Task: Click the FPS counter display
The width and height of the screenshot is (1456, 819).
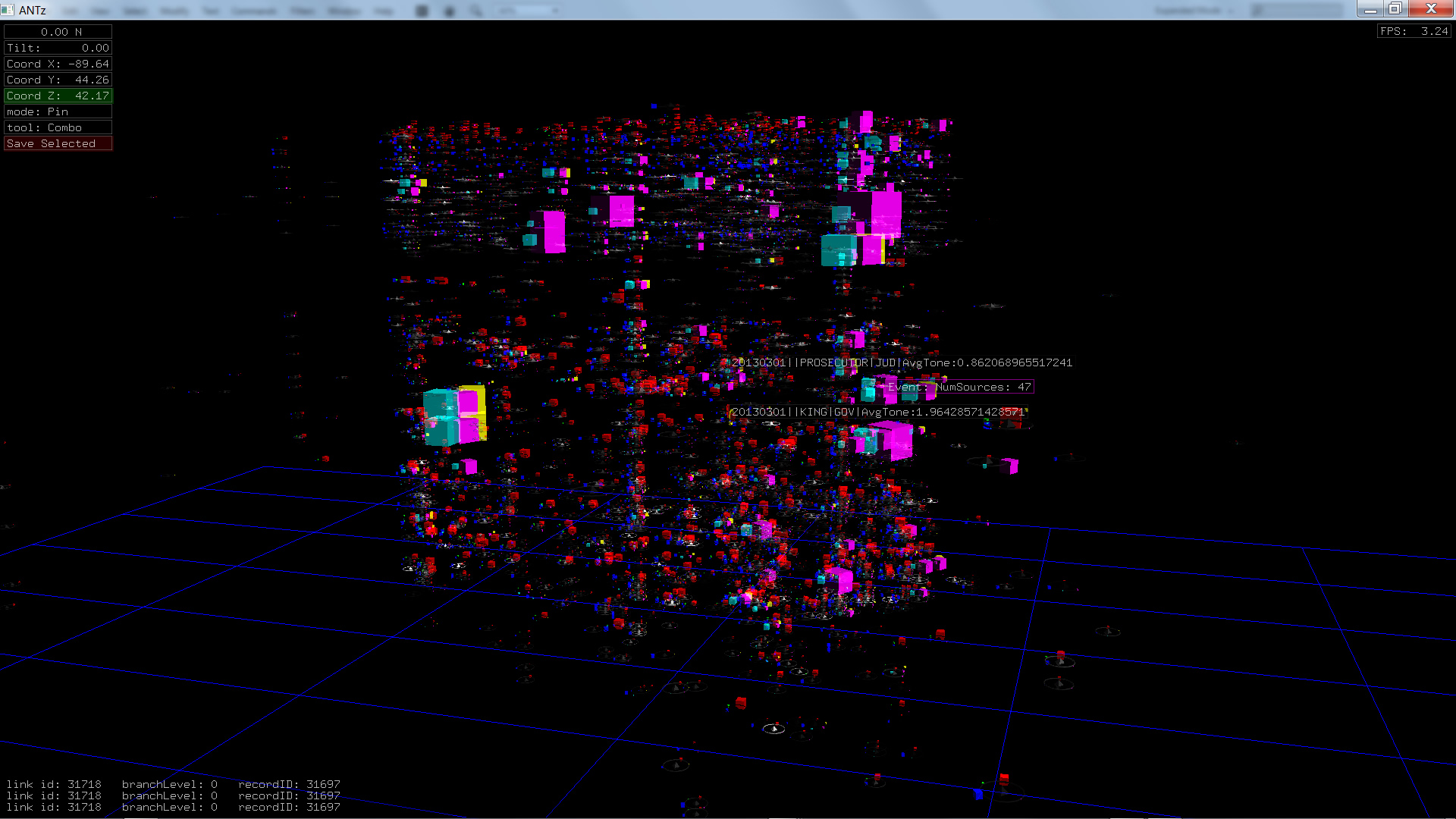Action: click(x=1414, y=31)
